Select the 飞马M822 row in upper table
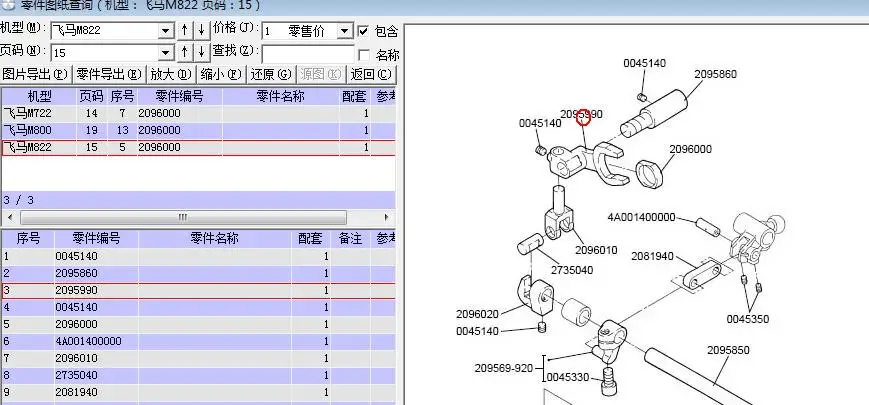Image resolution: width=869 pixels, height=405 pixels. coord(198,148)
